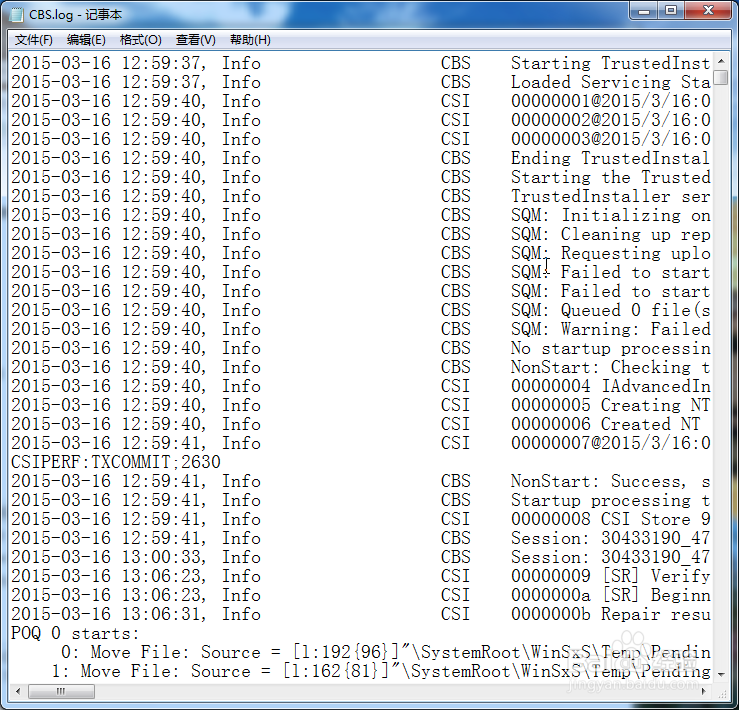
Task: Close the CBS.log Notepad window
Action: click(707, 11)
